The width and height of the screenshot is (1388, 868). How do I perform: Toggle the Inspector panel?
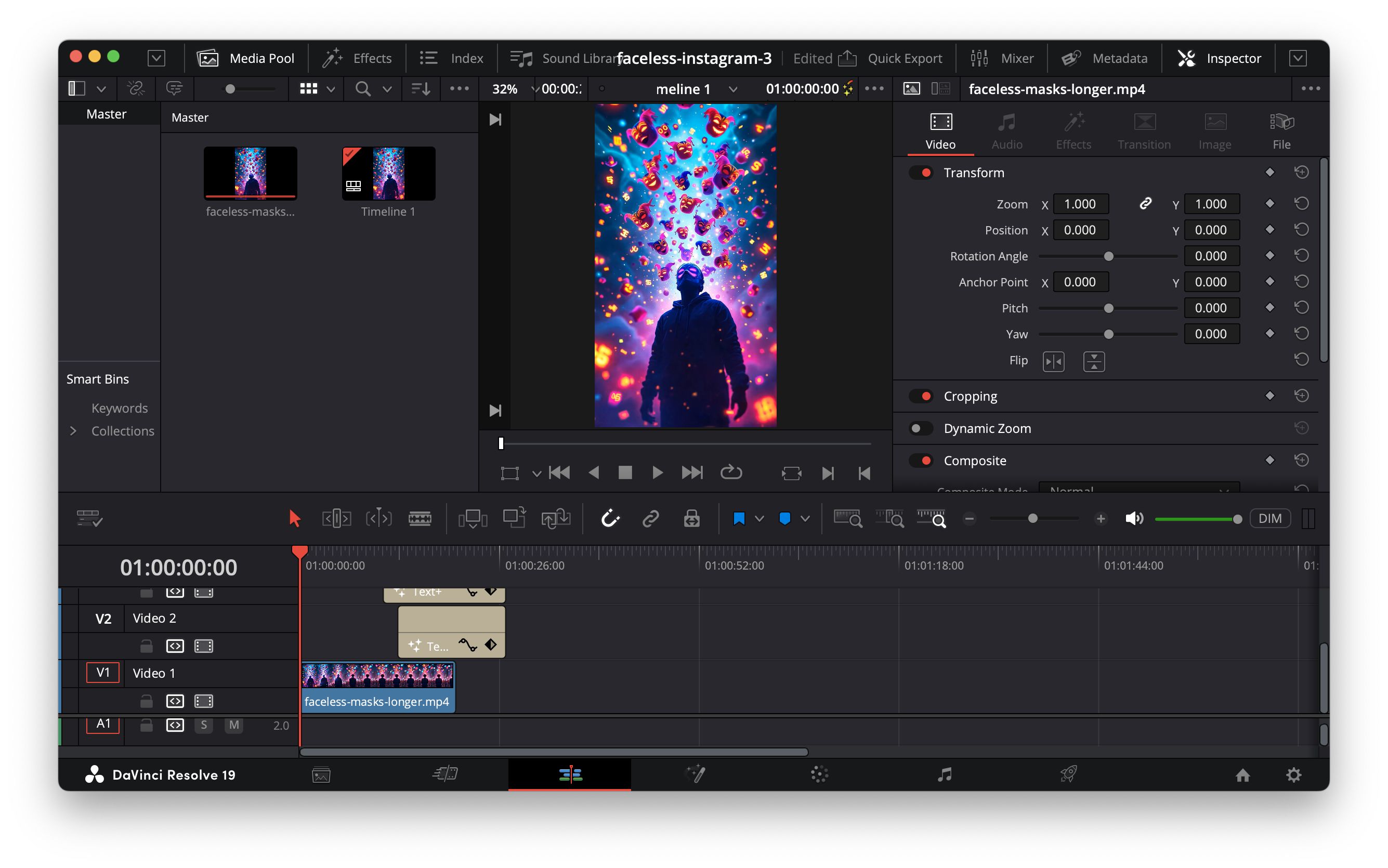point(1219,58)
